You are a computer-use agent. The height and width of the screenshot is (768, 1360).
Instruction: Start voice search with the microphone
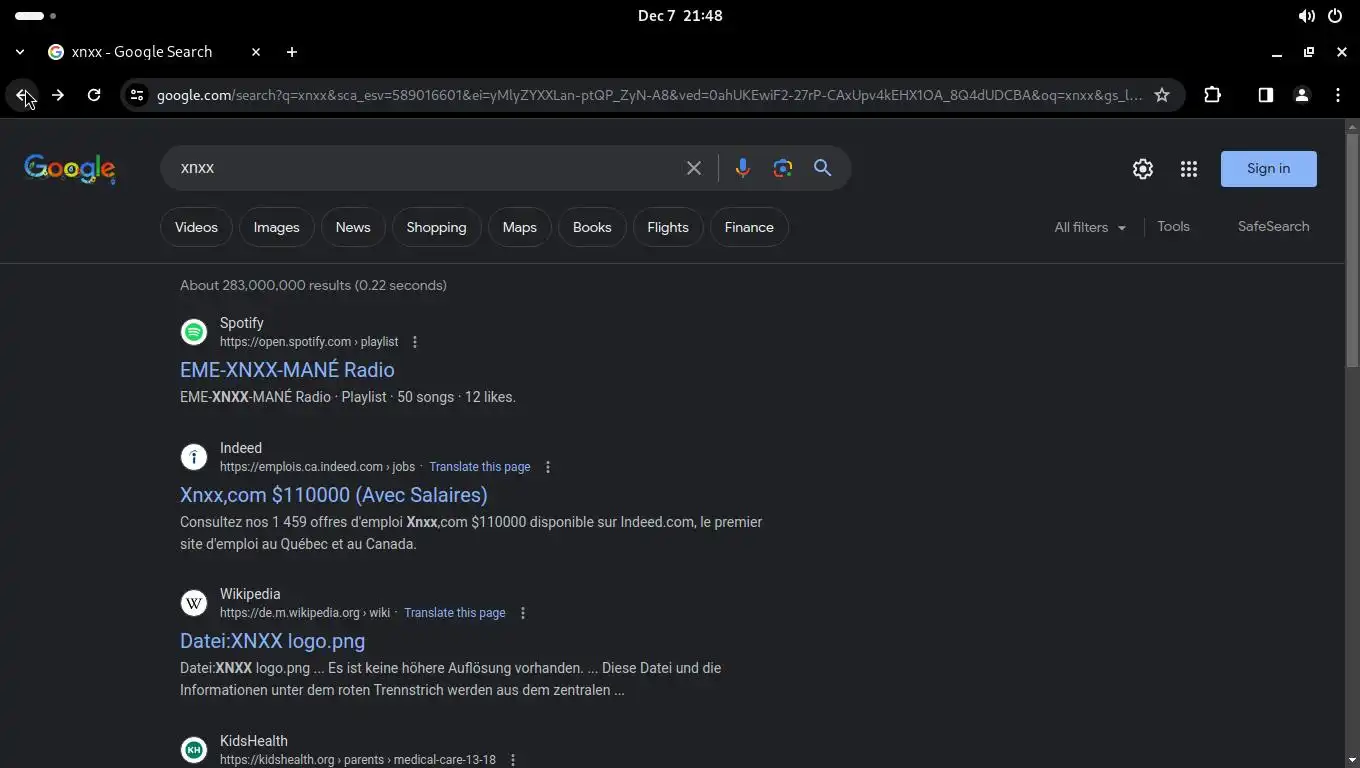(742, 168)
